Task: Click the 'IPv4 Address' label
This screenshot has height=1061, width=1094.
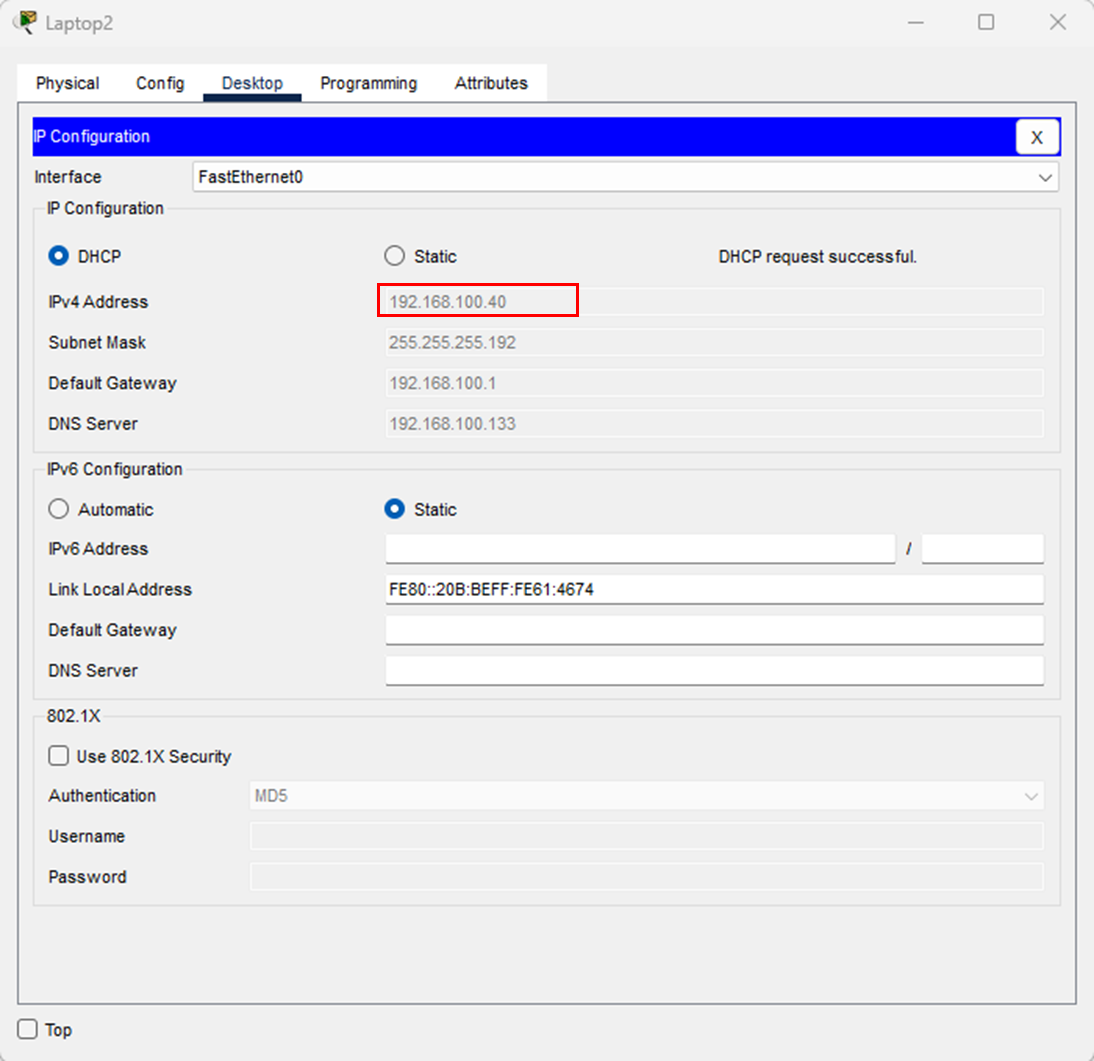Action: (98, 302)
